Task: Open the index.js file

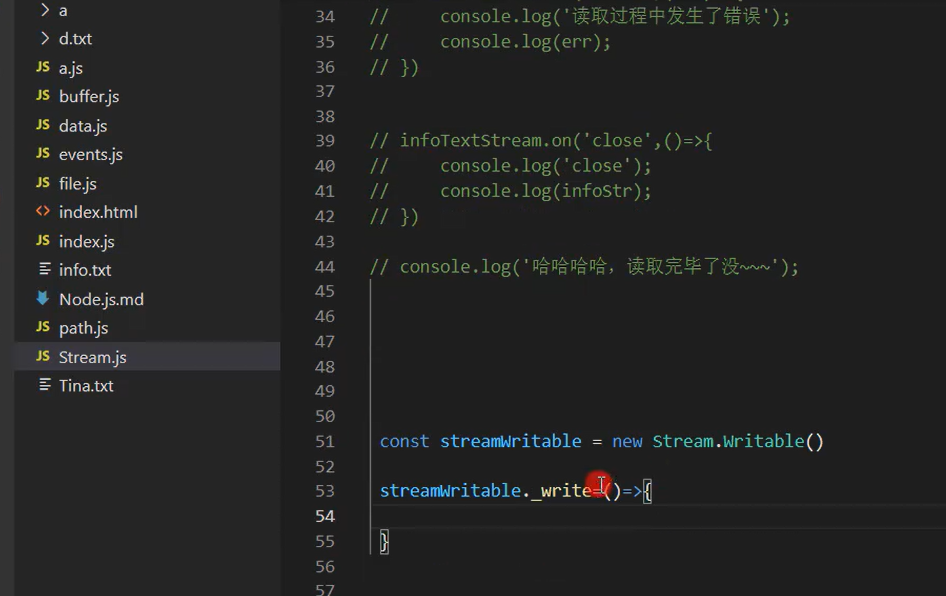Action: pyautogui.click(x=84, y=240)
